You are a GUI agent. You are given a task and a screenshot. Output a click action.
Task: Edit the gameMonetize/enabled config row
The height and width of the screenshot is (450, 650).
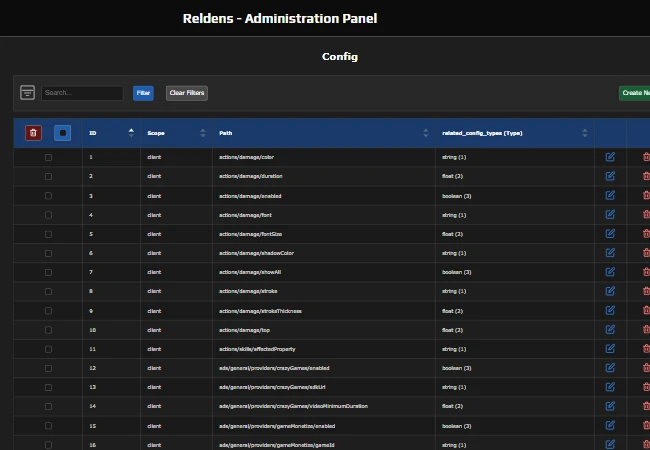pos(610,425)
